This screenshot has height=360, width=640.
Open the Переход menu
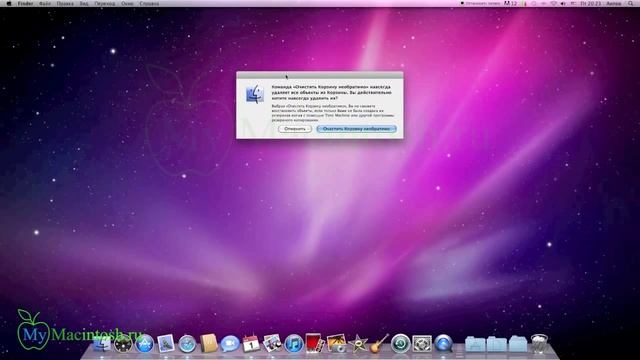[104, 3]
